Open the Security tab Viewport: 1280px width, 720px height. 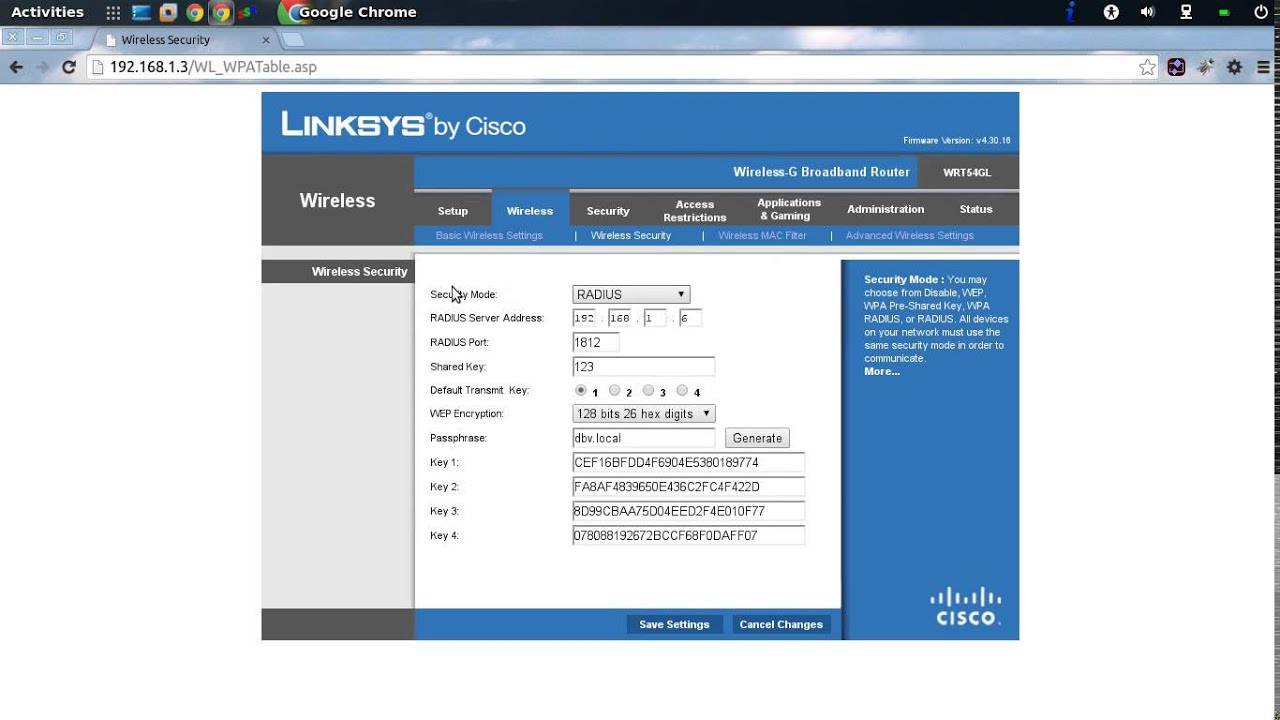608,211
